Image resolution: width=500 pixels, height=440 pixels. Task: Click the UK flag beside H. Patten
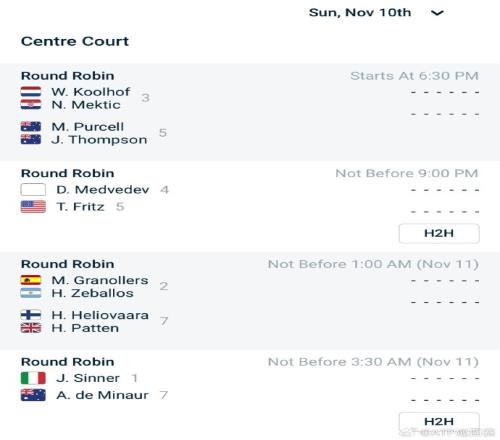click(x=31, y=328)
